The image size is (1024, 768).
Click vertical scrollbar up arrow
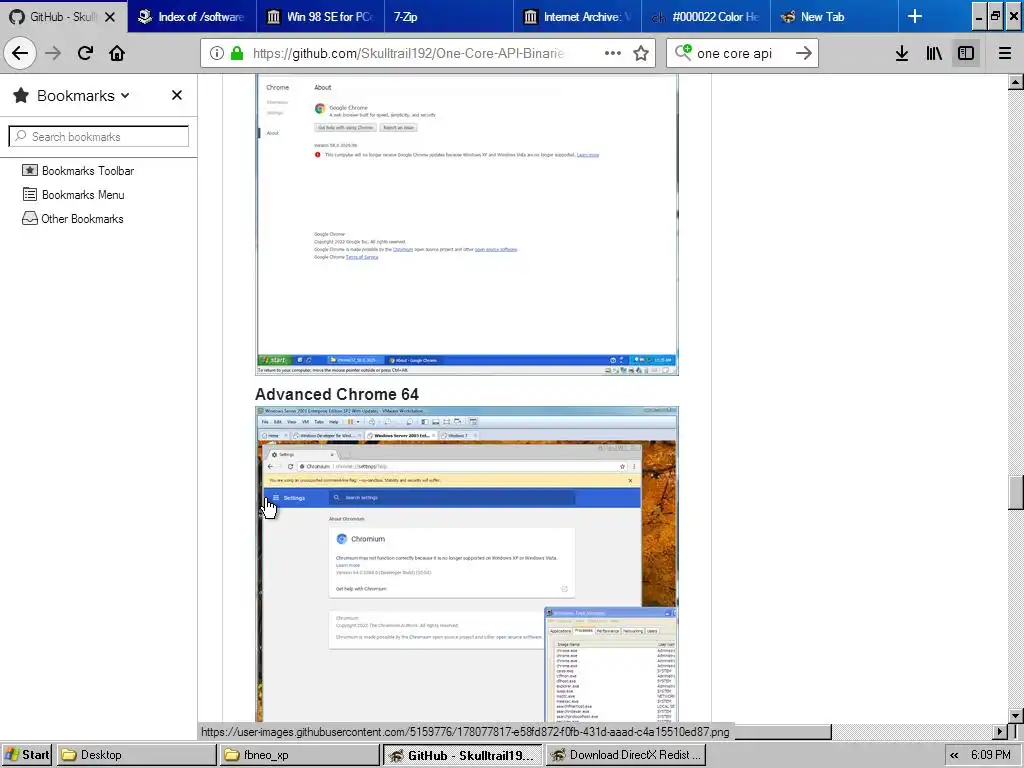click(1016, 82)
